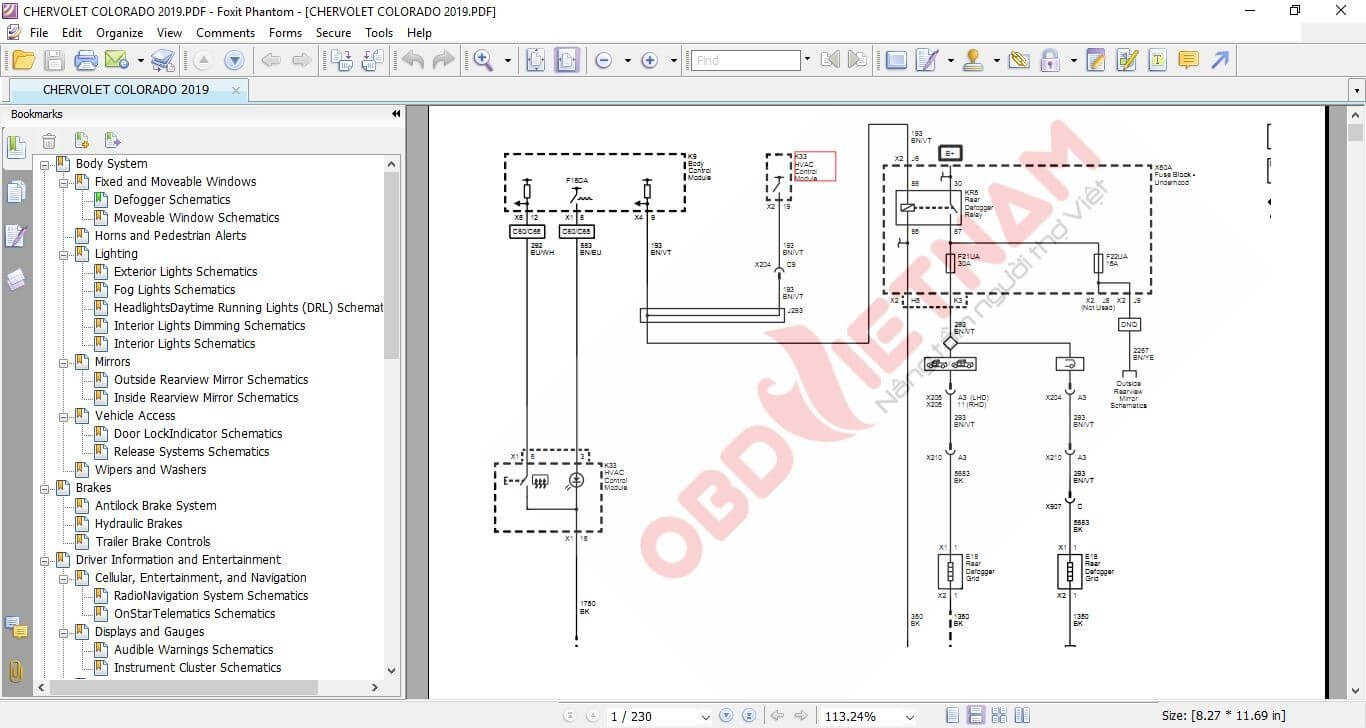Collapse the Bookmarks panel double-arrow

pyautogui.click(x=395, y=114)
